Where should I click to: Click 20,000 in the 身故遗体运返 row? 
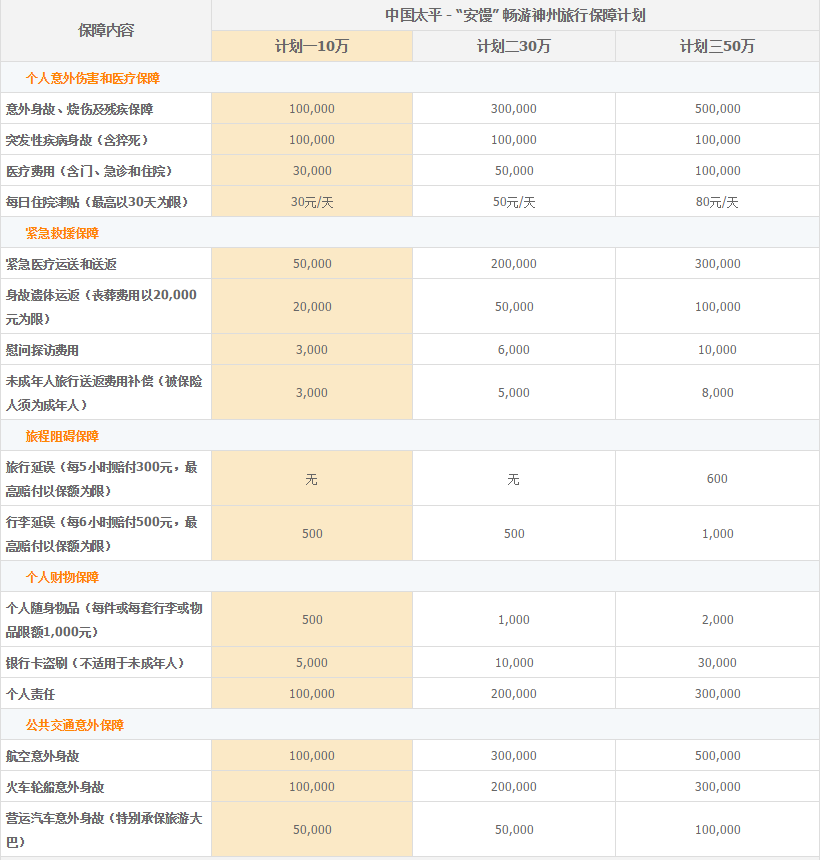pos(312,307)
